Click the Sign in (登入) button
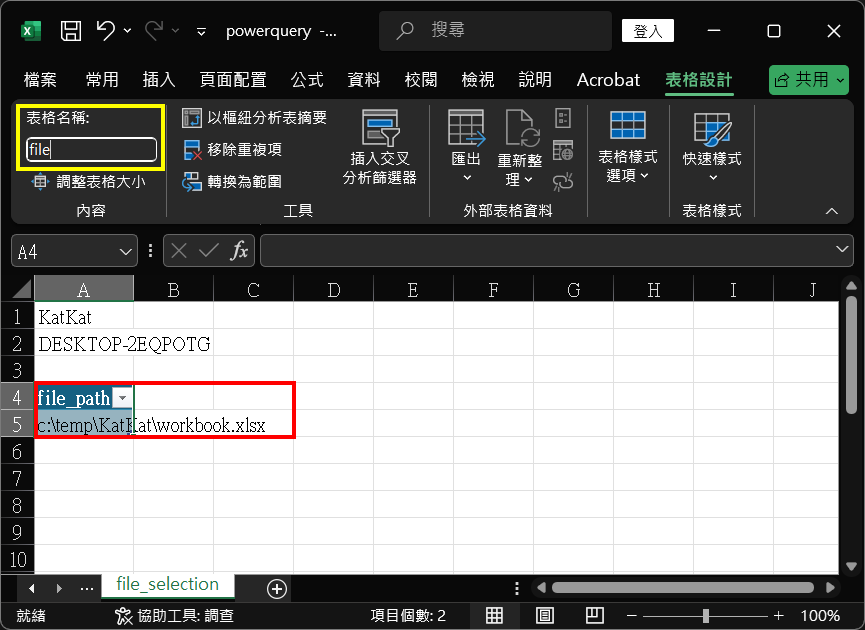Image resolution: width=865 pixels, height=630 pixels. [x=648, y=31]
